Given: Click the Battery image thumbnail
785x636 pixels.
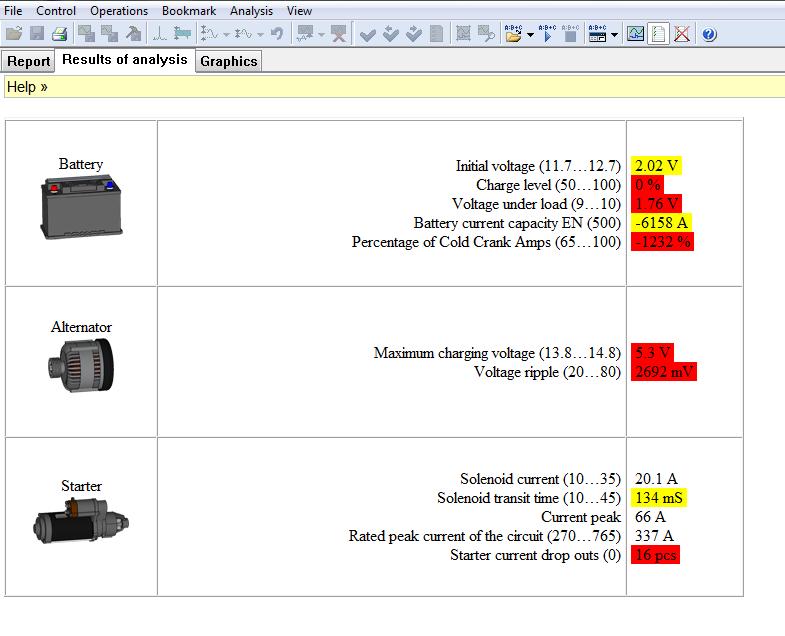Looking at the screenshot, I should coord(81,207).
